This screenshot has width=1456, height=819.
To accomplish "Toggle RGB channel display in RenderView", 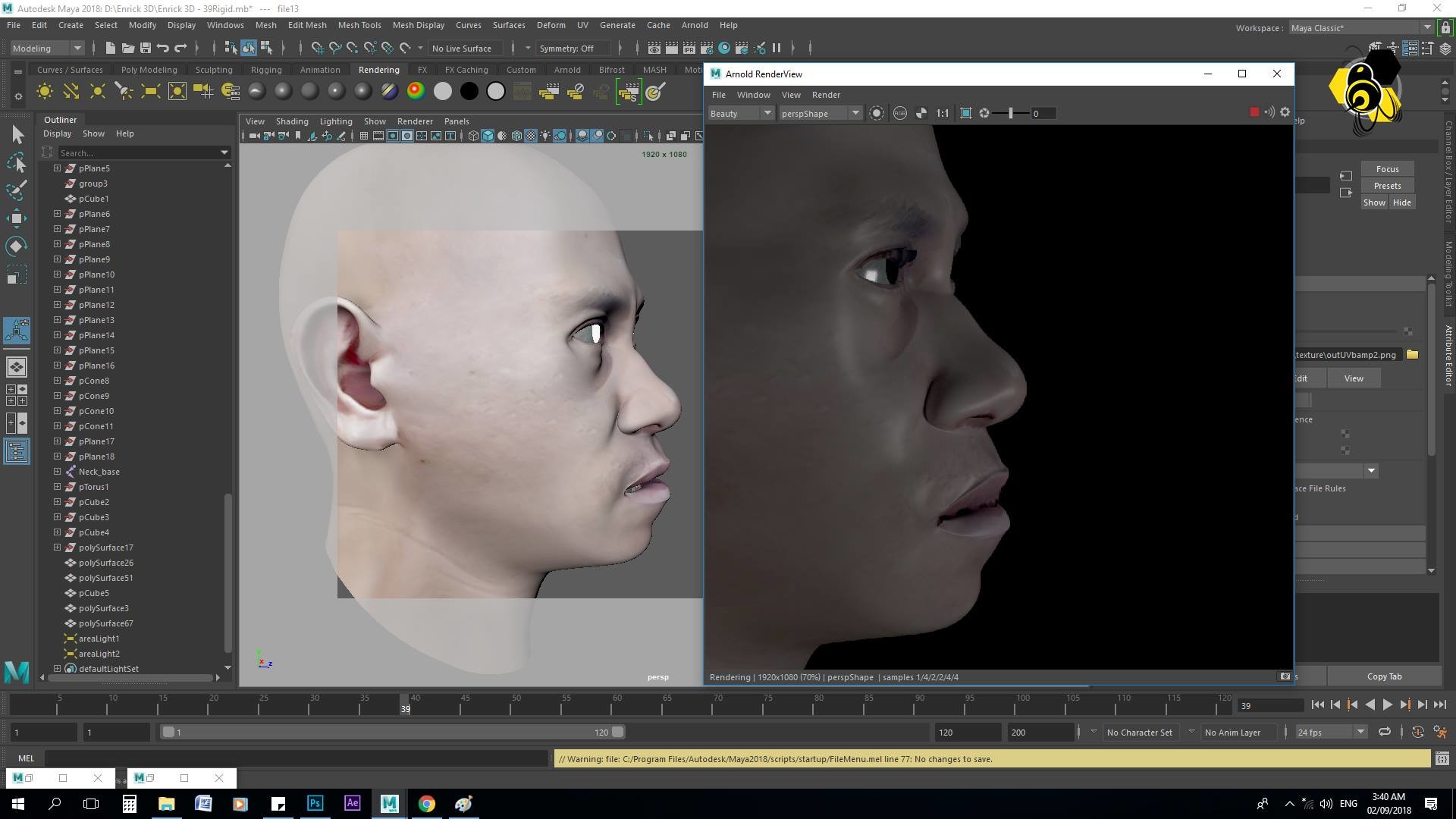I will 899,113.
